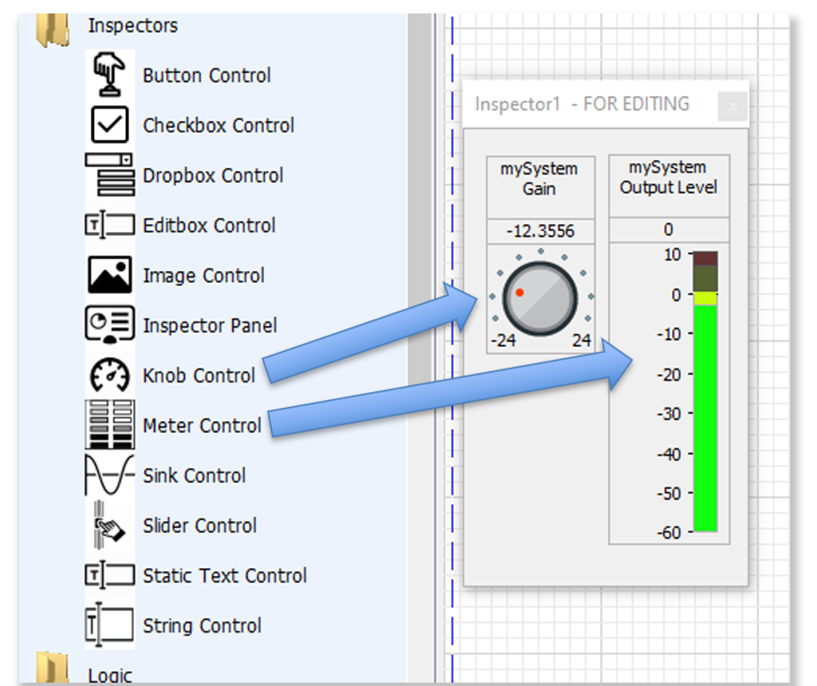Select the Sink Control waveform icon
Viewport: 817px width, 686px height.
click(x=109, y=475)
